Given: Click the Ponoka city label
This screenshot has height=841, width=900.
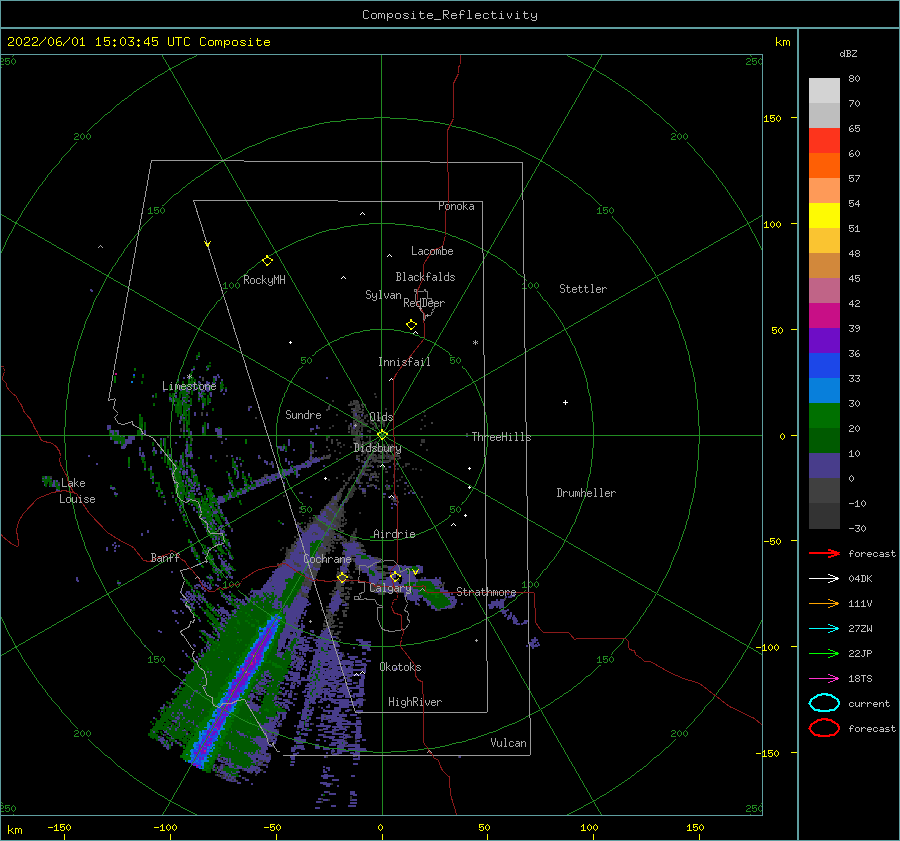Looking at the screenshot, I should pyautogui.click(x=456, y=206).
